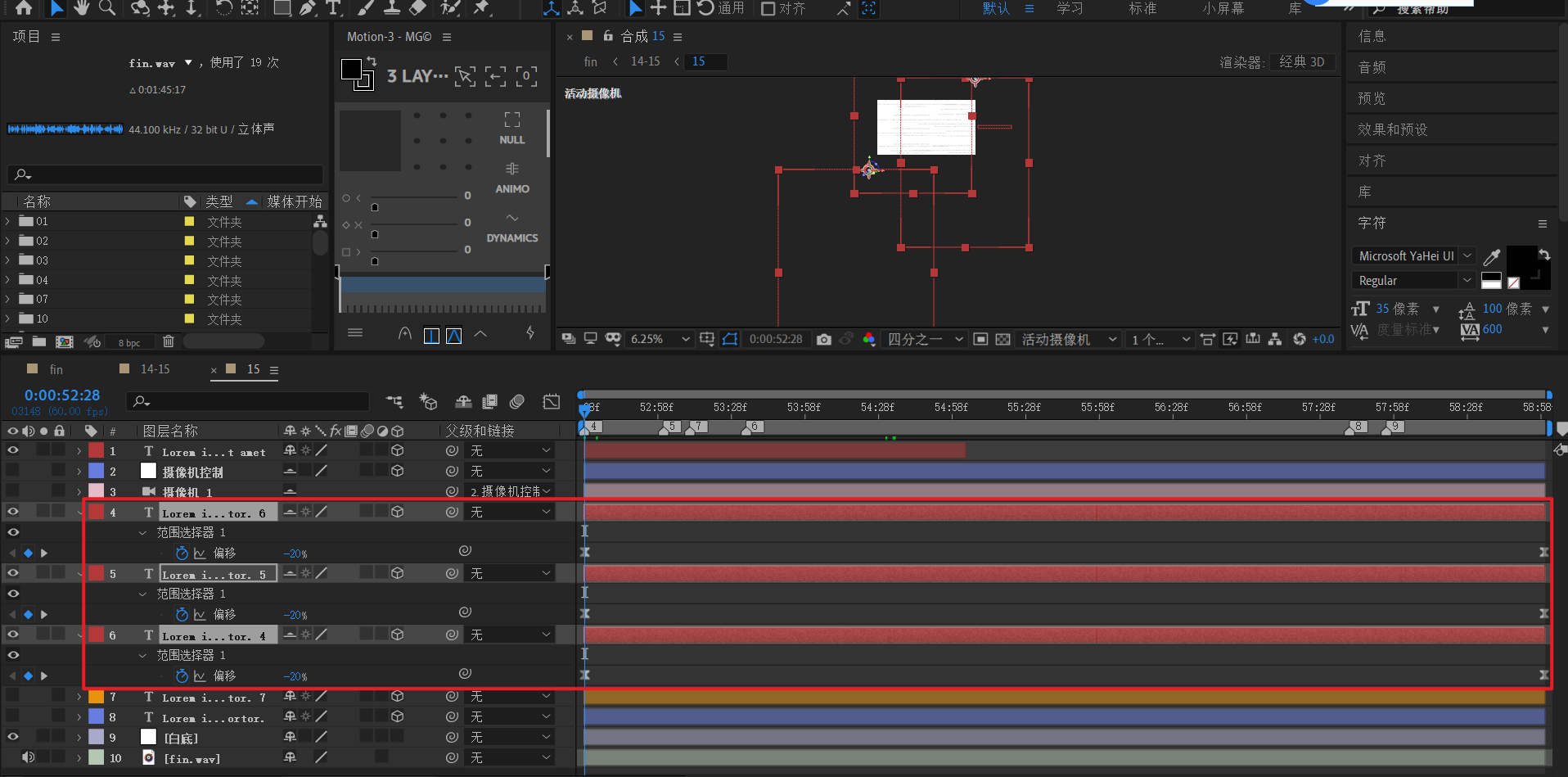Viewport: 1568px width, 777px height.
Task: Select the Pen tool
Action: [x=308, y=8]
